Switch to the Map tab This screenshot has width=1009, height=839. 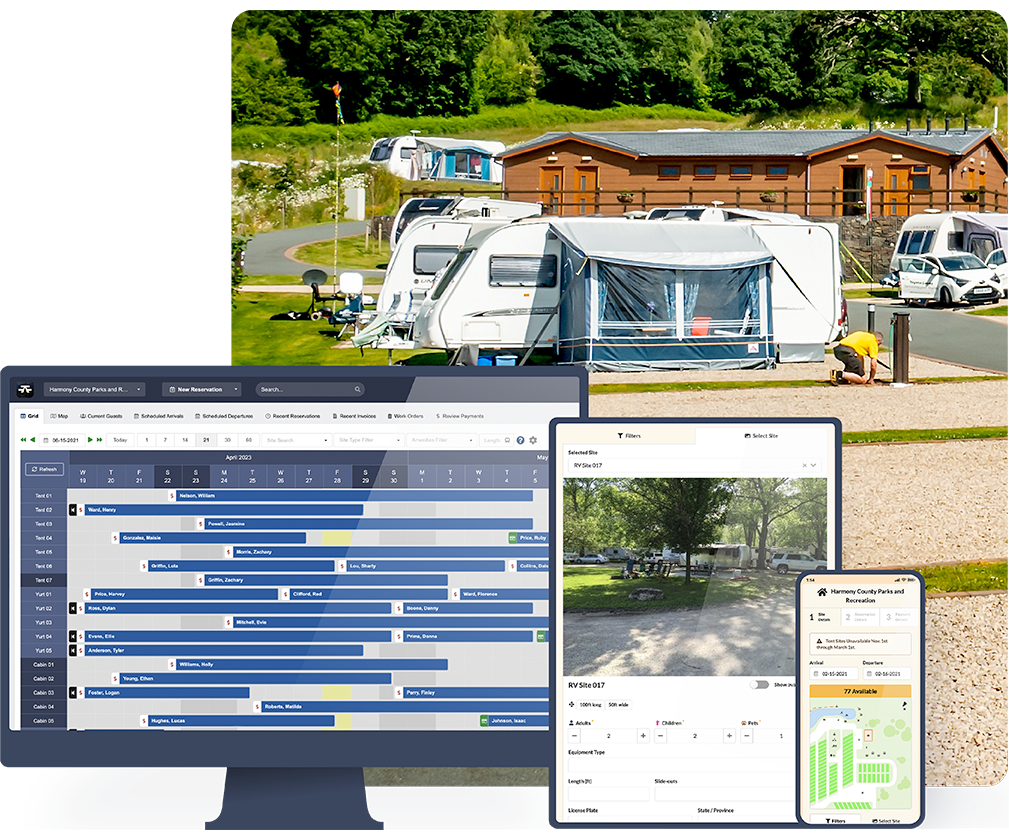click(59, 416)
